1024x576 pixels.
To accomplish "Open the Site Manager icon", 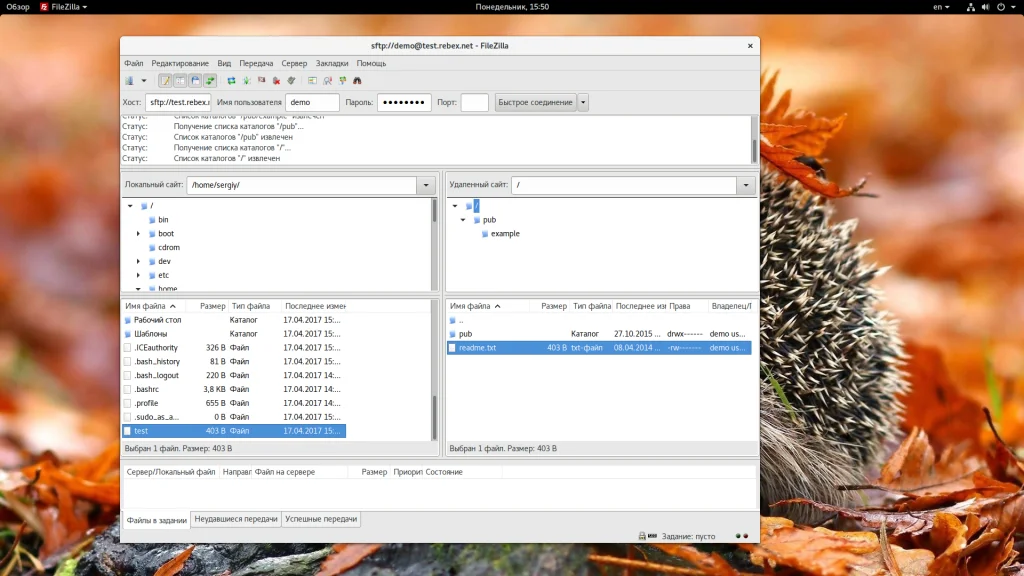I will (x=129, y=80).
